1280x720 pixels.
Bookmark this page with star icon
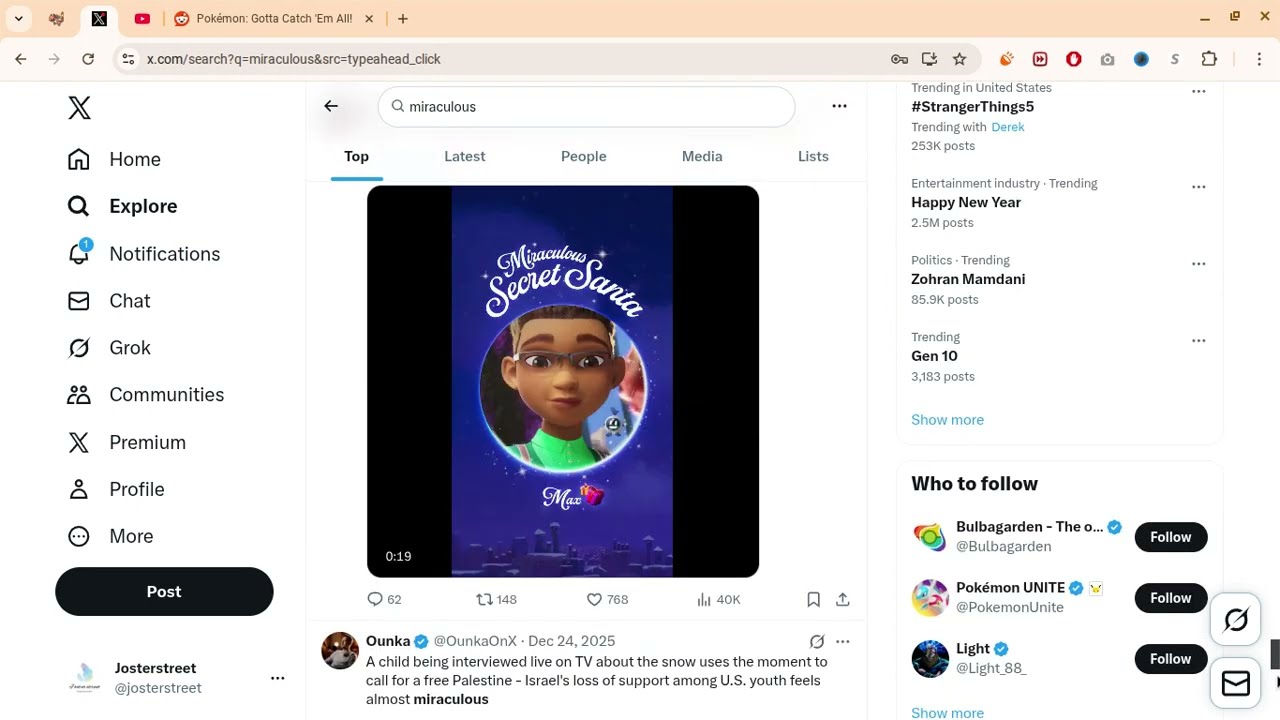(960, 59)
